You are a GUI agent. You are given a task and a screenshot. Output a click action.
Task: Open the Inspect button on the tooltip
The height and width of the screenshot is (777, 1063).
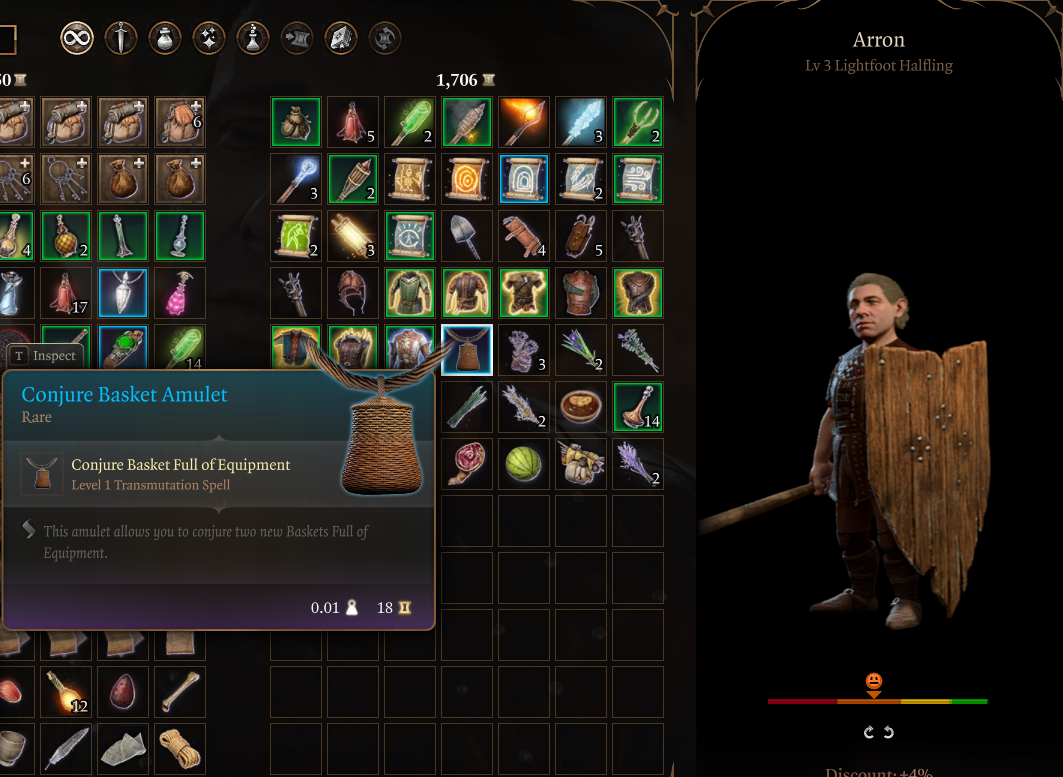[x=45, y=355]
